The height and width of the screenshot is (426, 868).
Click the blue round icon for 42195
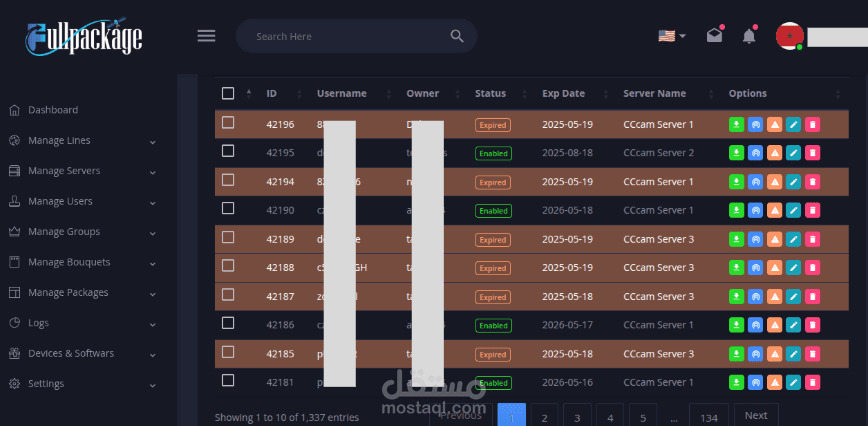coord(755,153)
